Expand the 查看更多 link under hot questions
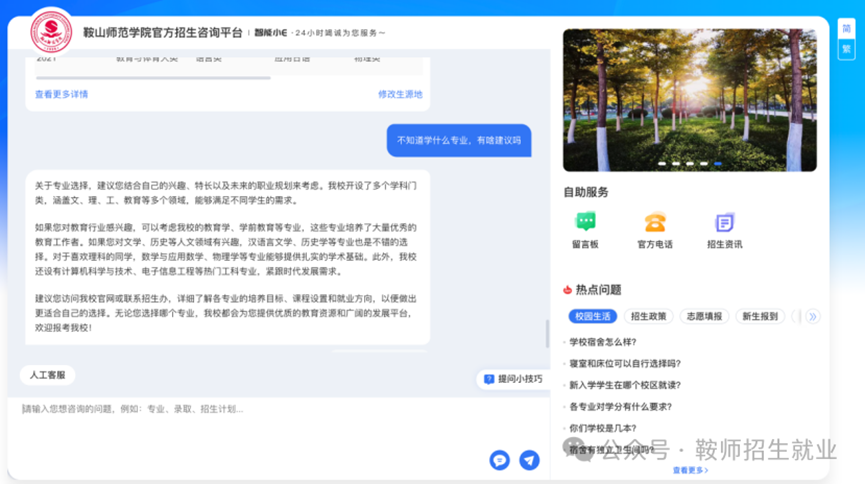This screenshot has width=865, height=484. (690, 470)
